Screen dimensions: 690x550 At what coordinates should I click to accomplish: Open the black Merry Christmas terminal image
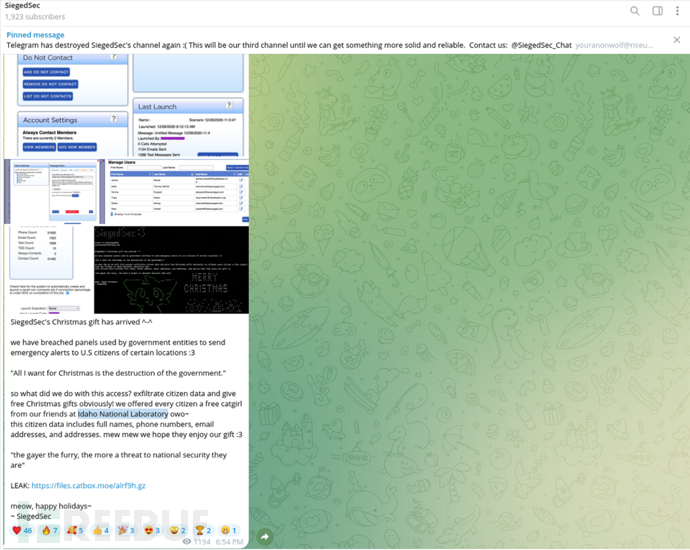pyautogui.click(x=171, y=269)
